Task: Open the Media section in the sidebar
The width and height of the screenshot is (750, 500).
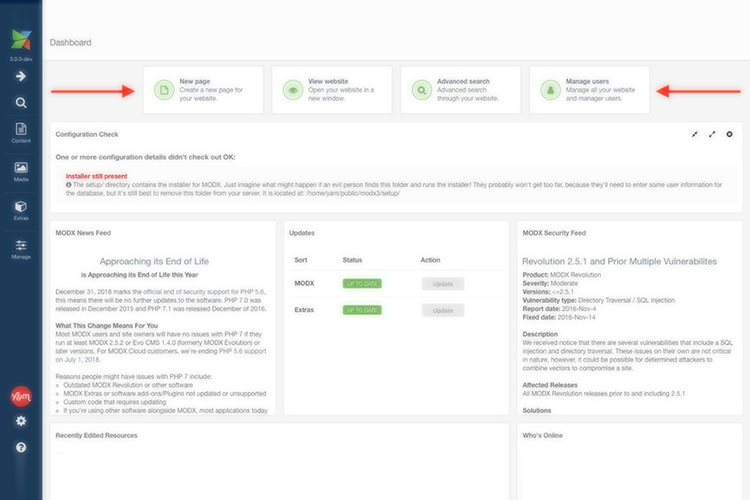Action: (x=20, y=172)
